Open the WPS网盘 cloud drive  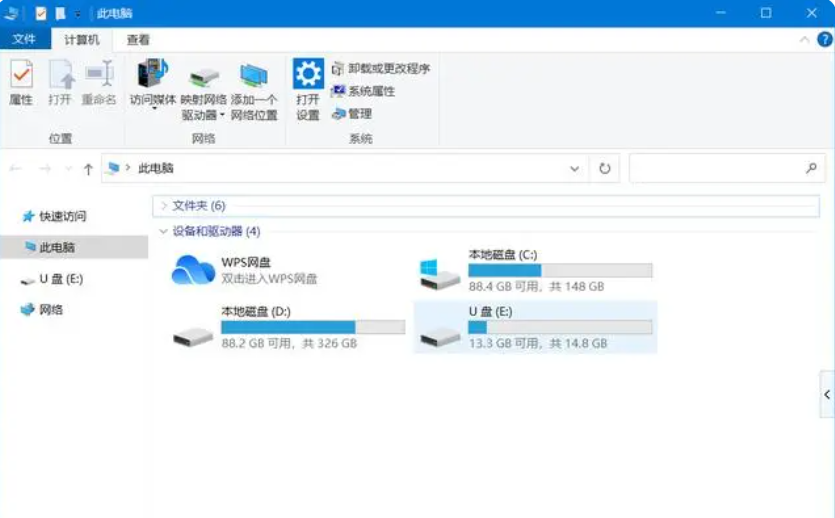pyautogui.click(x=194, y=270)
